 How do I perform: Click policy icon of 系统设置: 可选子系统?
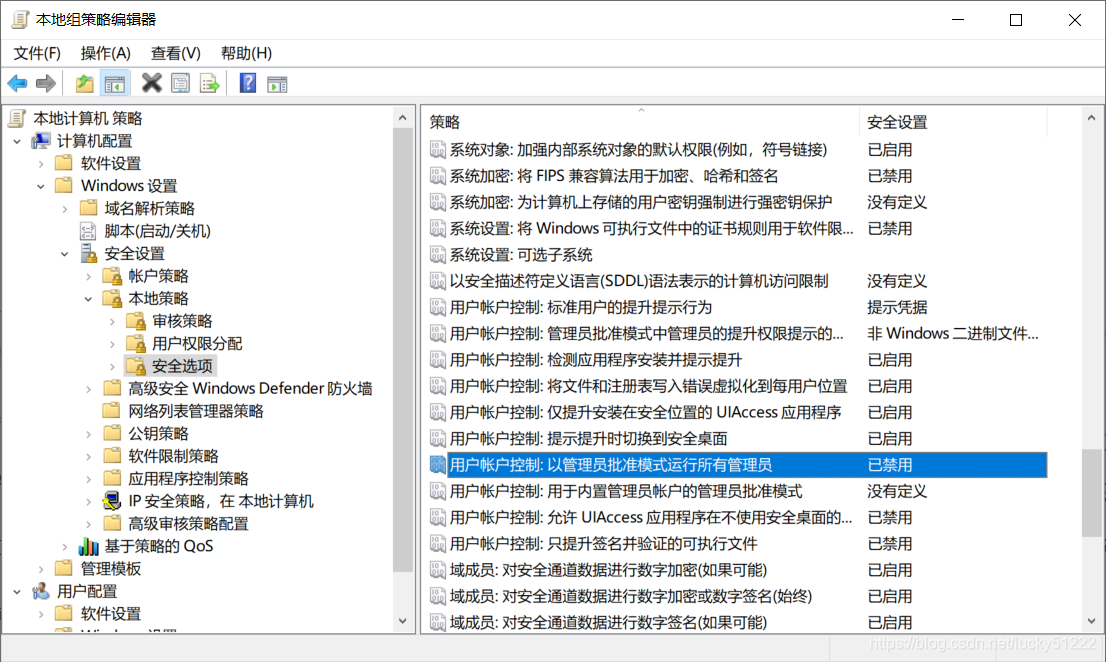[437, 255]
